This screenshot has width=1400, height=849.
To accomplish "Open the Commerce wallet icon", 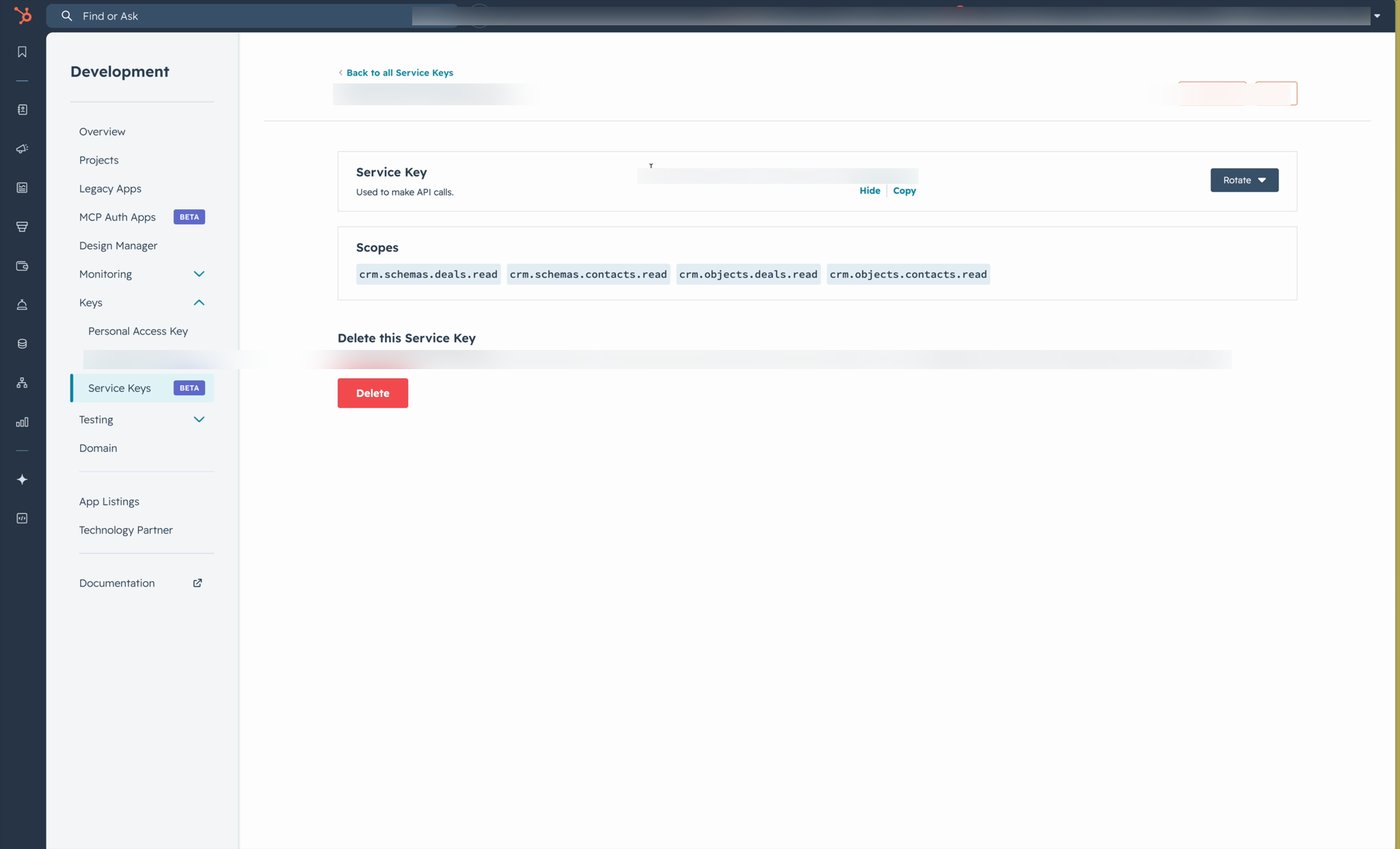I will click(x=22, y=265).
